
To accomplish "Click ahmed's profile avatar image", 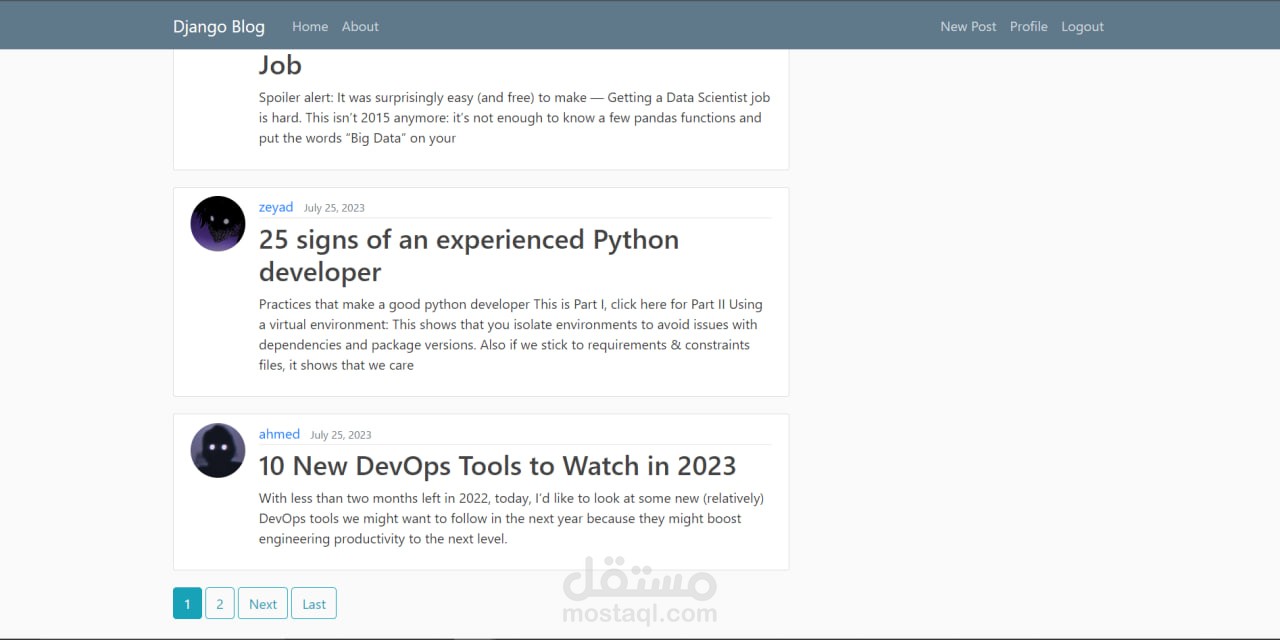I will [x=218, y=450].
